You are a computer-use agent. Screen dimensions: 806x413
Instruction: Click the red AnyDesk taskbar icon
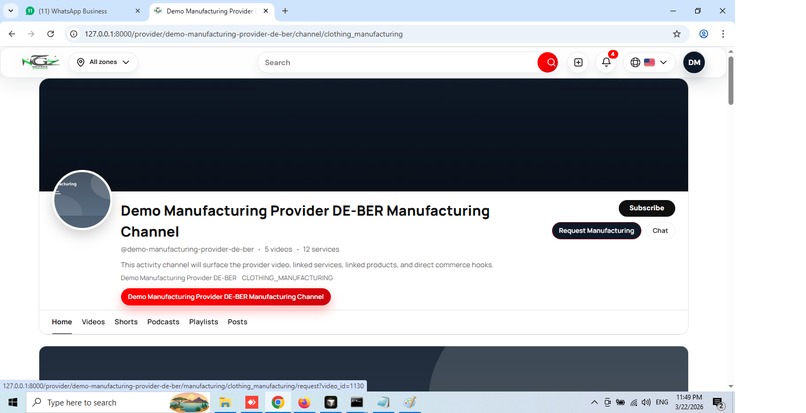pos(251,402)
